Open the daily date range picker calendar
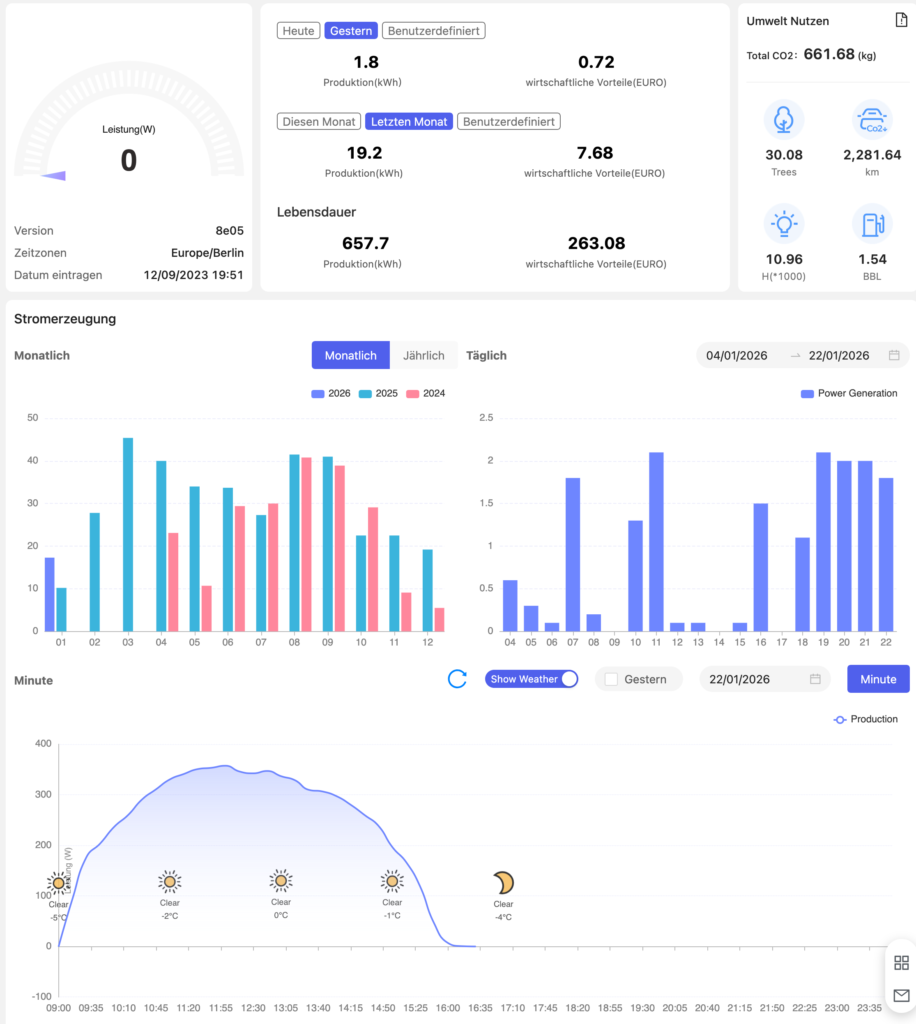This screenshot has height=1024, width=916. click(894, 355)
